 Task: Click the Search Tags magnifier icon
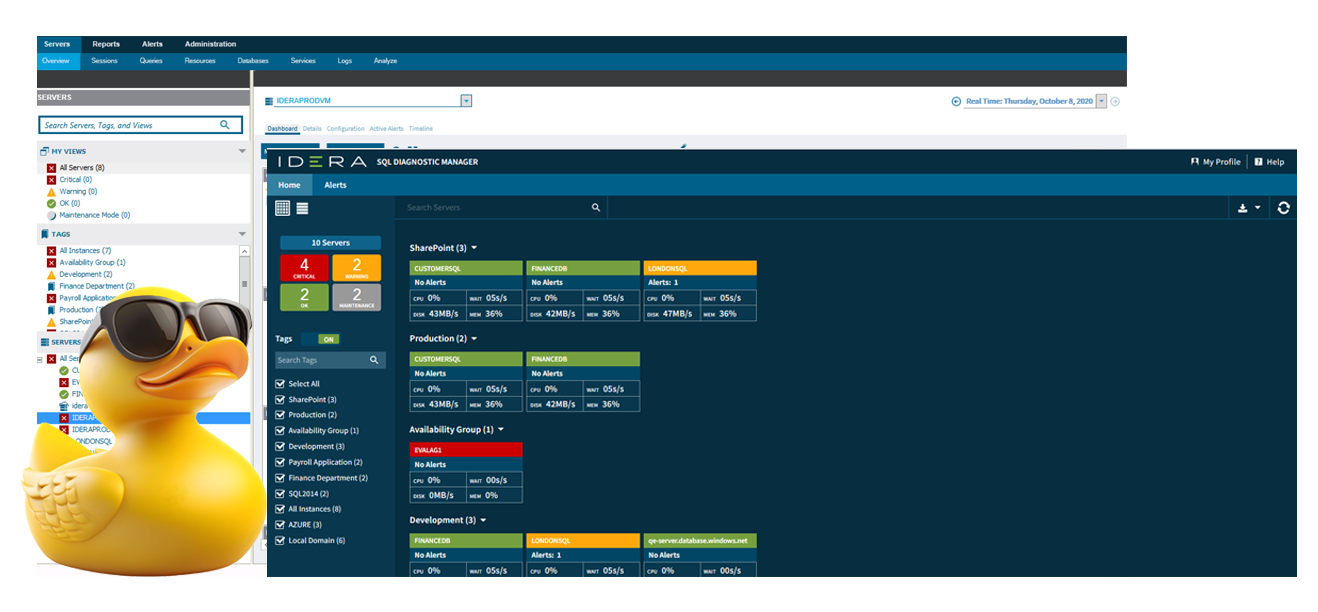pyautogui.click(x=374, y=360)
